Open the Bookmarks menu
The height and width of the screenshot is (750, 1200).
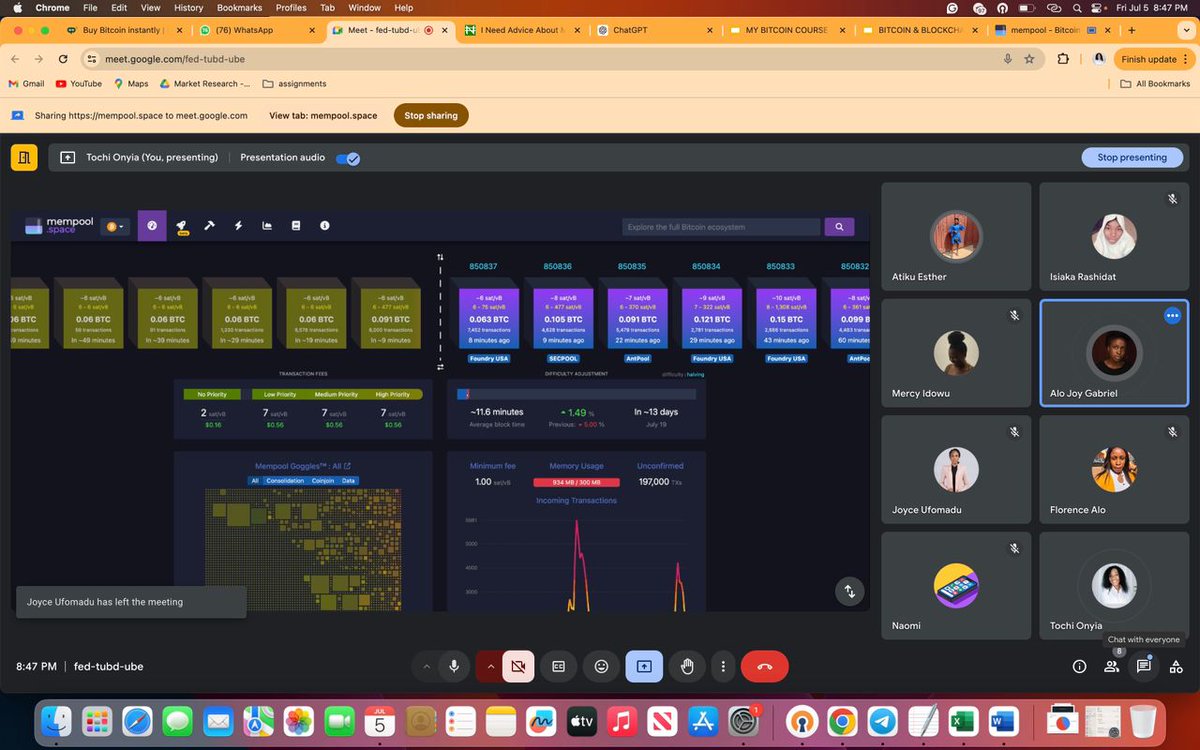[x=239, y=7]
